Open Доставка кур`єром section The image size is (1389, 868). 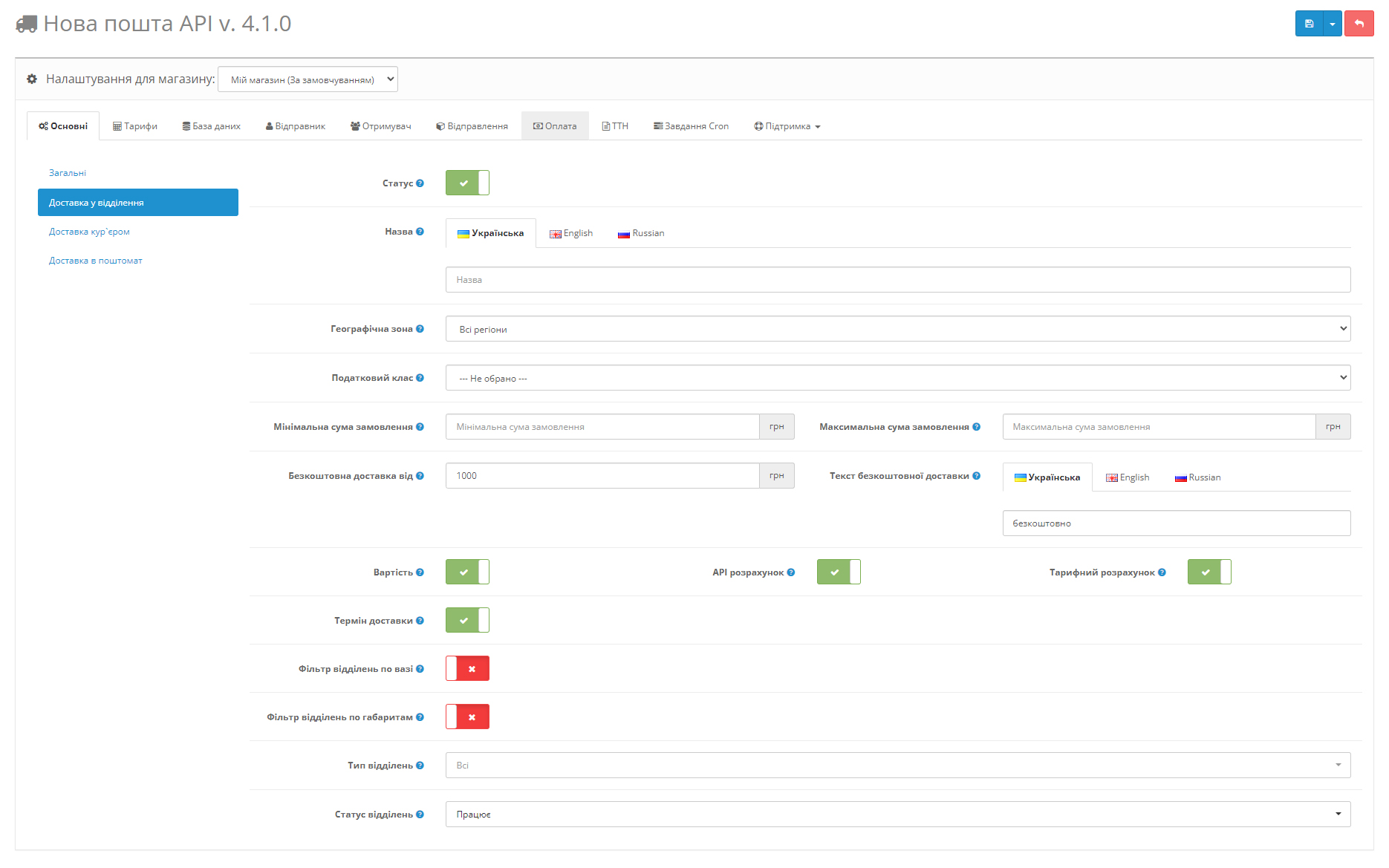(89, 232)
